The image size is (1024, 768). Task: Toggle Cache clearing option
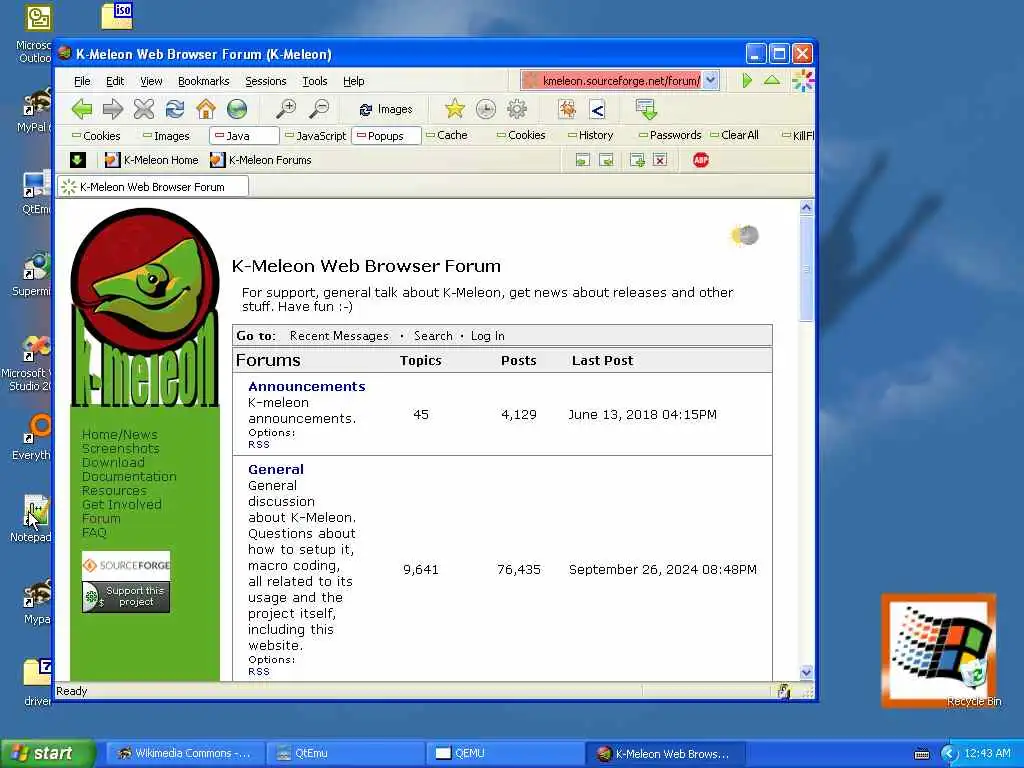pos(447,135)
